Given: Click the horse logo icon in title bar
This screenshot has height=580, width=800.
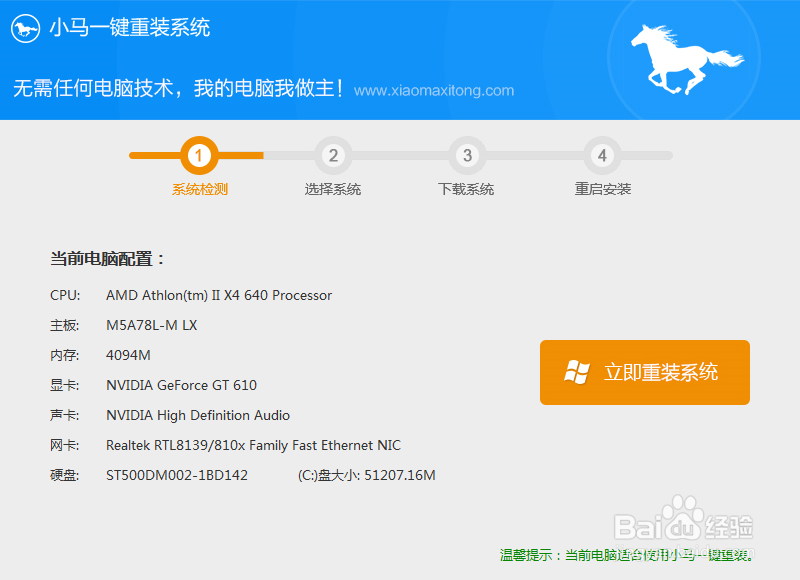Looking at the screenshot, I should pos(26,29).
